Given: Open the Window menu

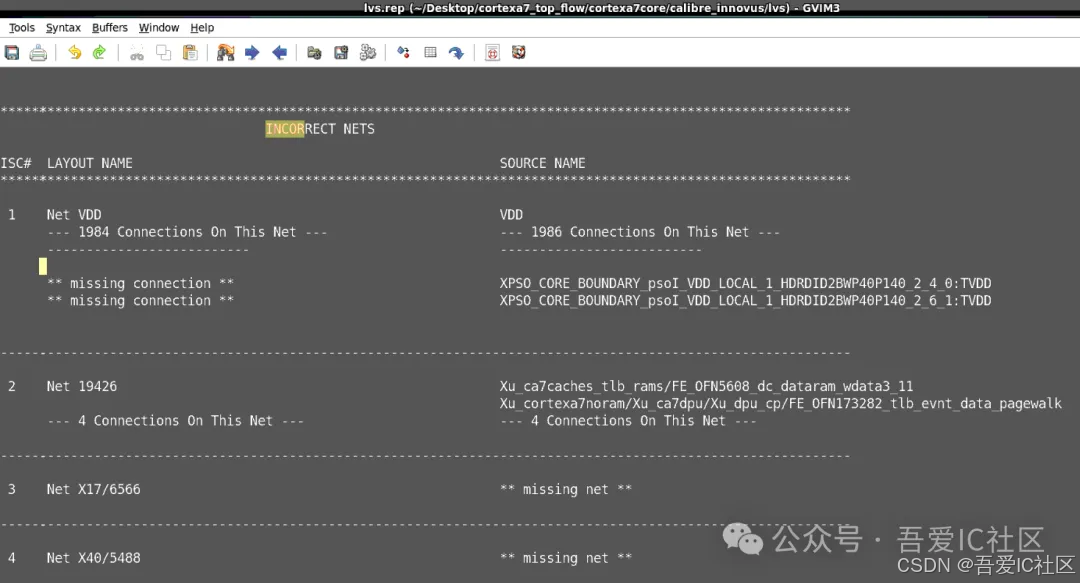Looking at the screenshot, I should click(158, 27).
